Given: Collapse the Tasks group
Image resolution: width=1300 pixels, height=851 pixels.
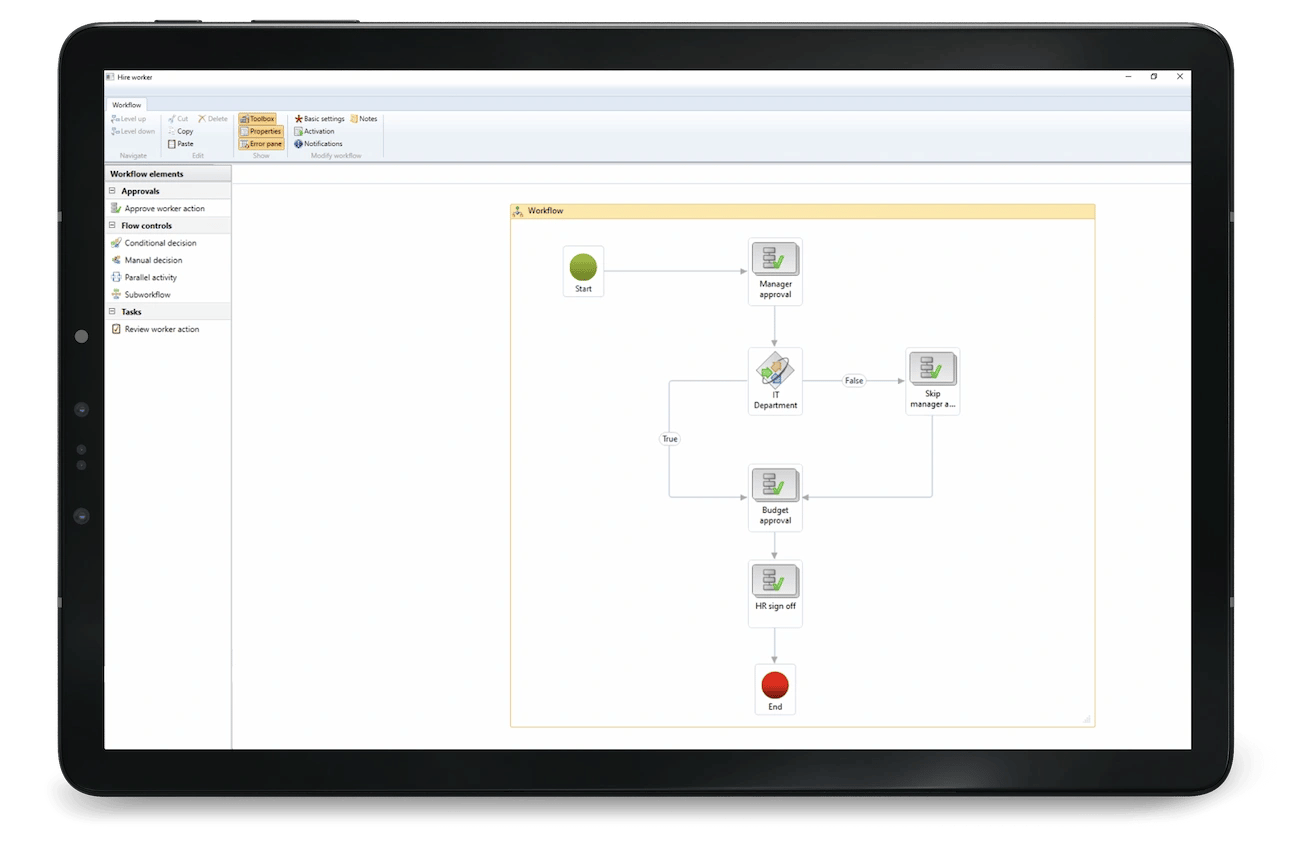Looking at the screenshot, I should pos(112,312).
